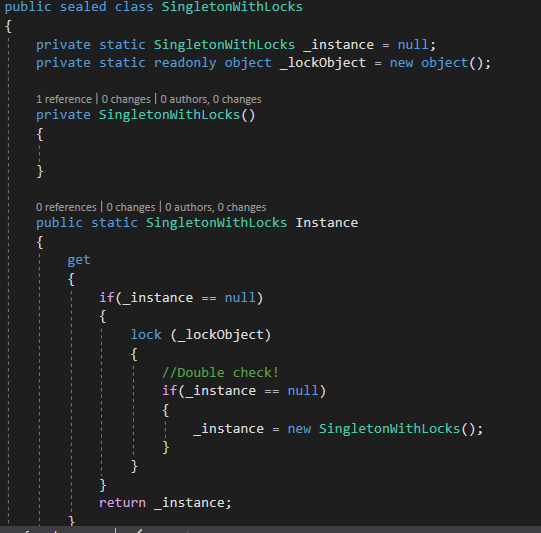Click the "class" keyword on the first line

click(134, 7)
